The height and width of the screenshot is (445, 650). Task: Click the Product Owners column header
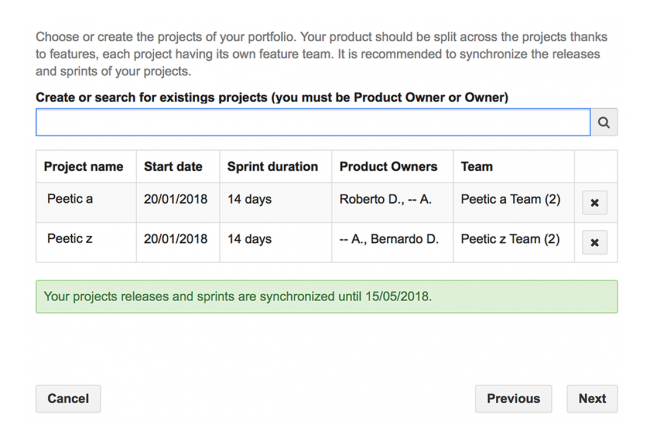[389, 167]
